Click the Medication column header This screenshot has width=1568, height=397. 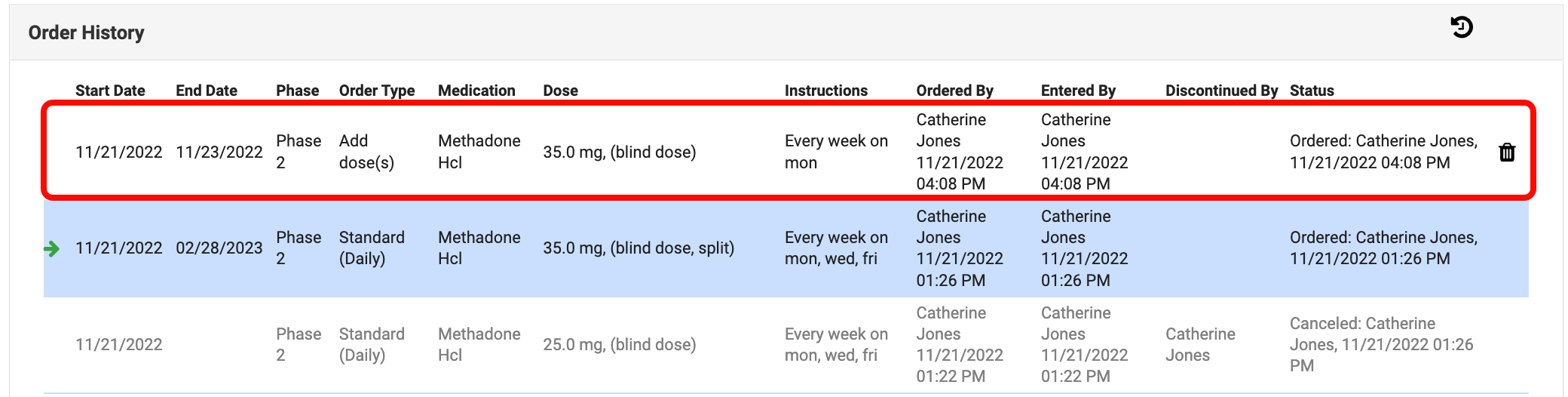point(476,91)
